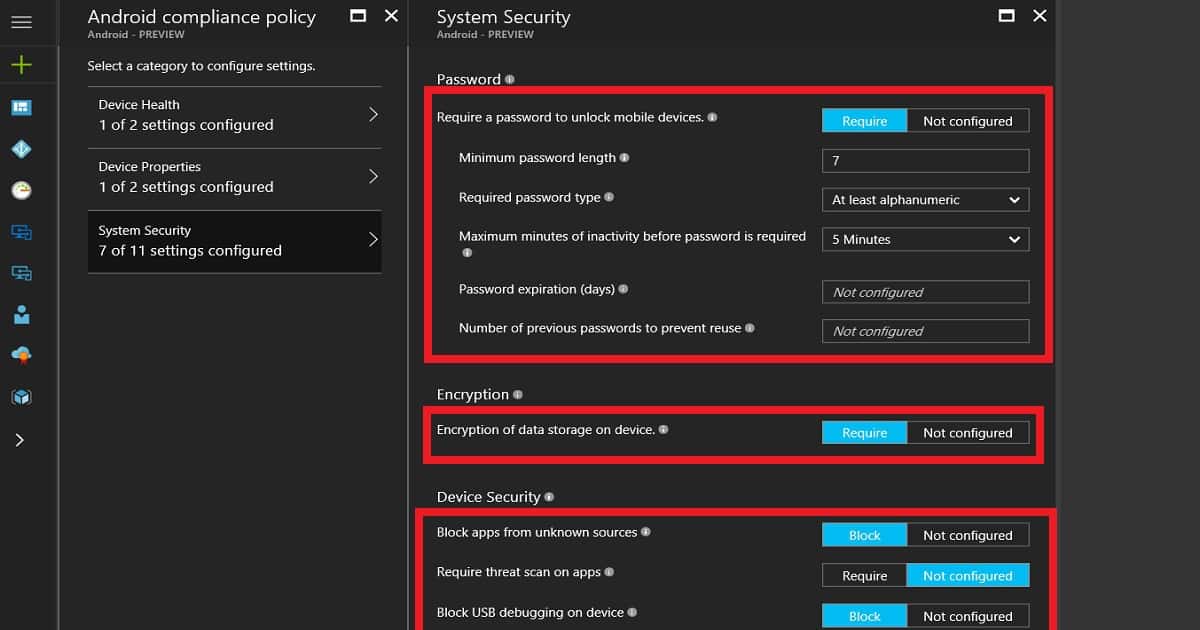Maximize the System Security blade
Screen dimensions: 1200x630
pyautogui.click(x=1007, y=16)
